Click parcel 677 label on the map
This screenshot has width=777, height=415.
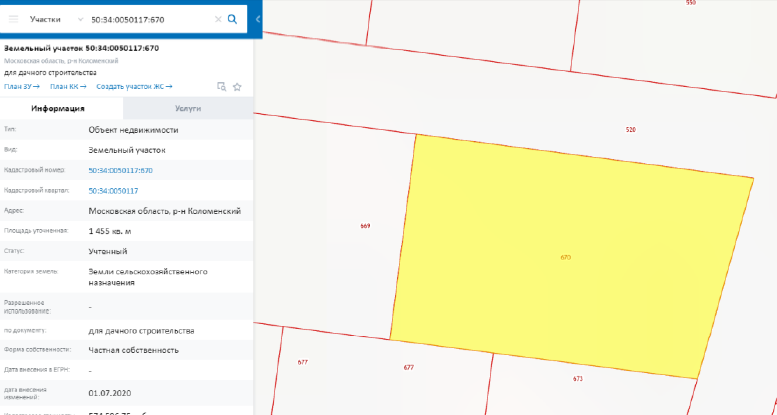tap(409, 368)
